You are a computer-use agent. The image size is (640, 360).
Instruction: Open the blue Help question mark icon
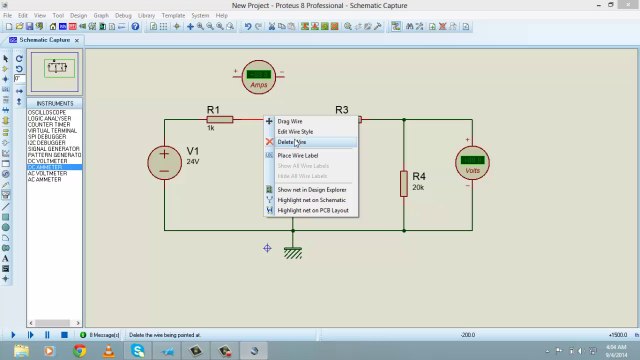[135, 27]
